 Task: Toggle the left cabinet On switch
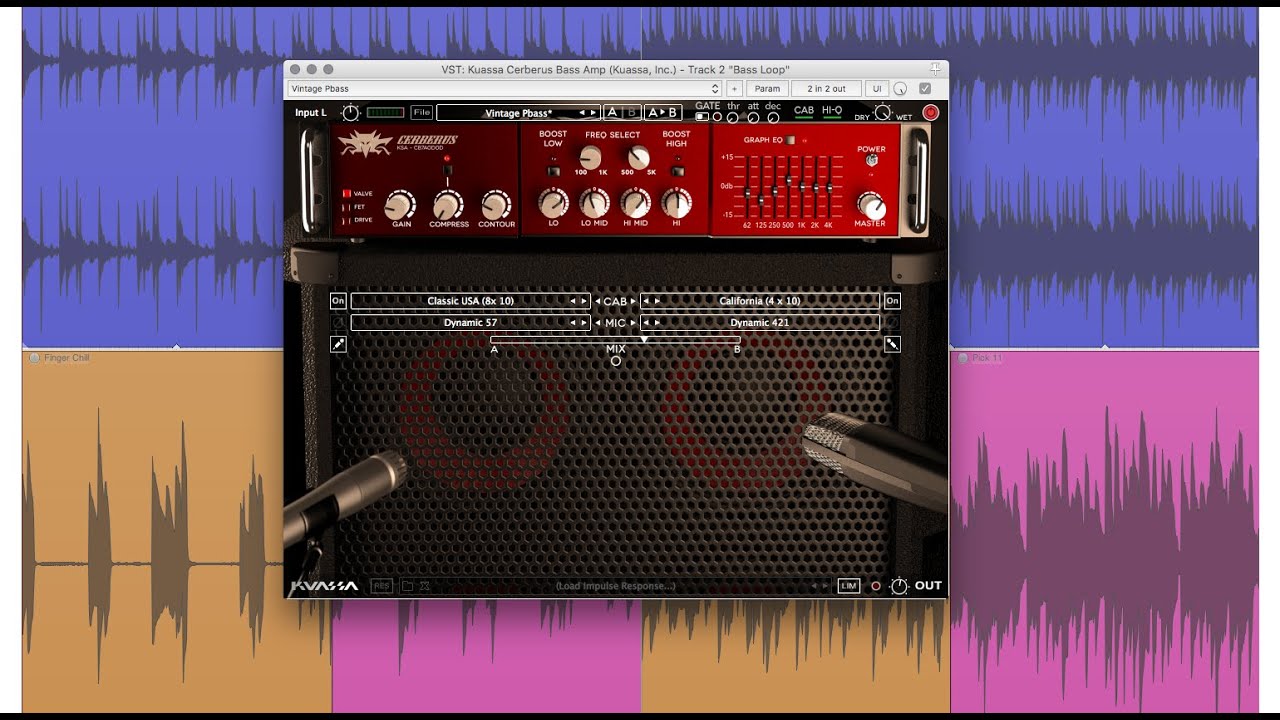pos(338,301)
